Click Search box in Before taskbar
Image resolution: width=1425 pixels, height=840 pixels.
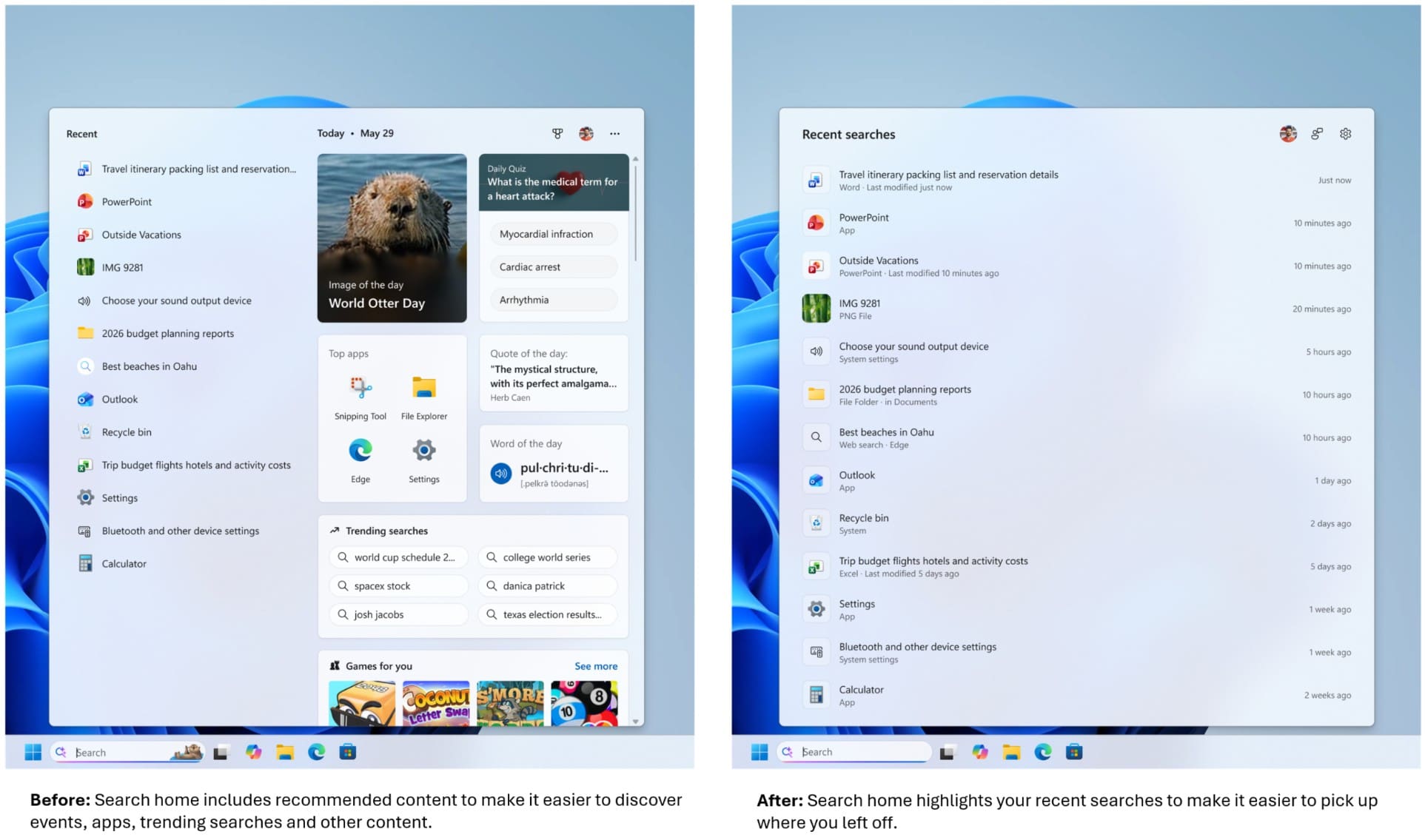(127, 752)
